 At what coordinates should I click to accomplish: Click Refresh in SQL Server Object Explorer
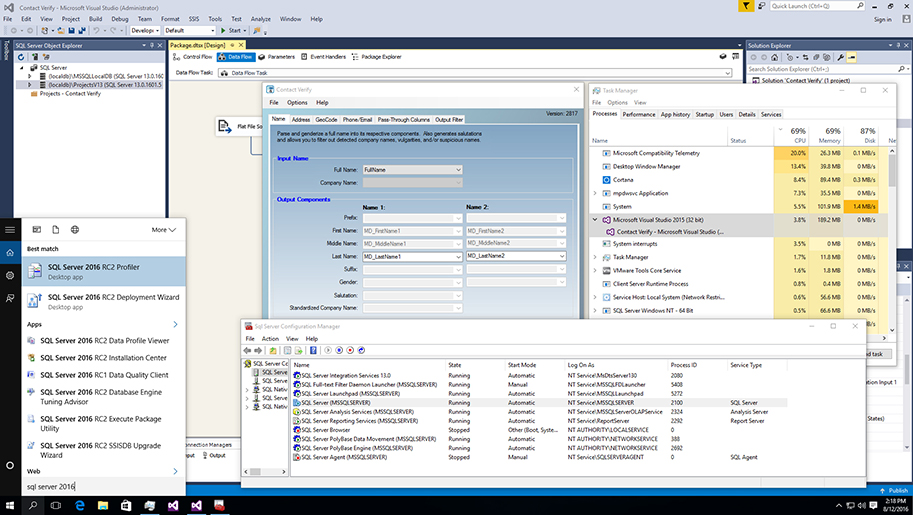point(21,57)
